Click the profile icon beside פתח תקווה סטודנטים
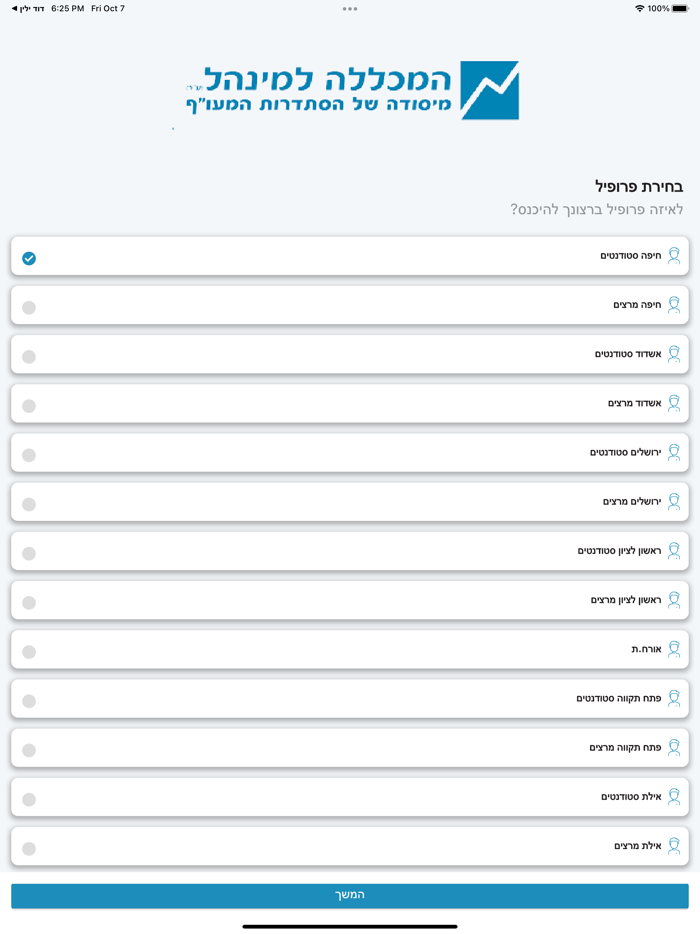The width and height of the screenshot is (700, 934). click(674, 698)
